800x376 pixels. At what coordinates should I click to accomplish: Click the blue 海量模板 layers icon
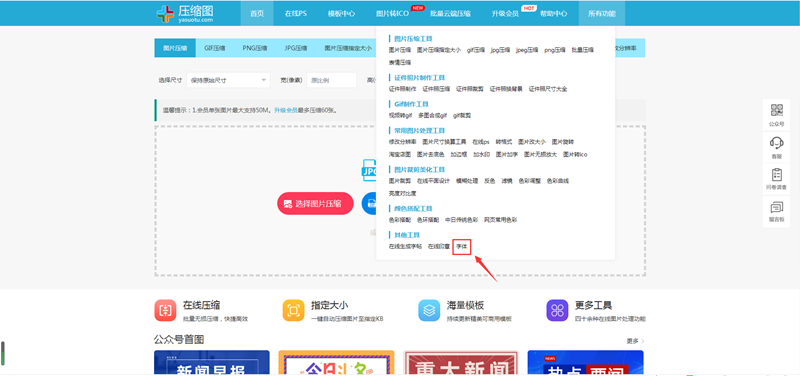(x=429, y=310)
